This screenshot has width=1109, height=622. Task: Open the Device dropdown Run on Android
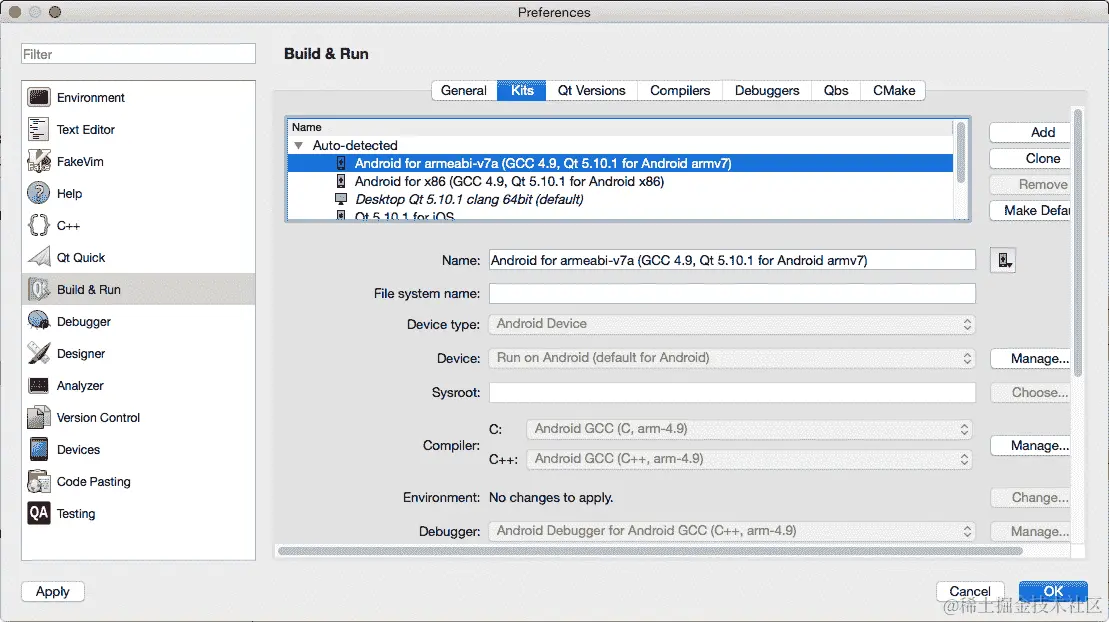(732, 358)
